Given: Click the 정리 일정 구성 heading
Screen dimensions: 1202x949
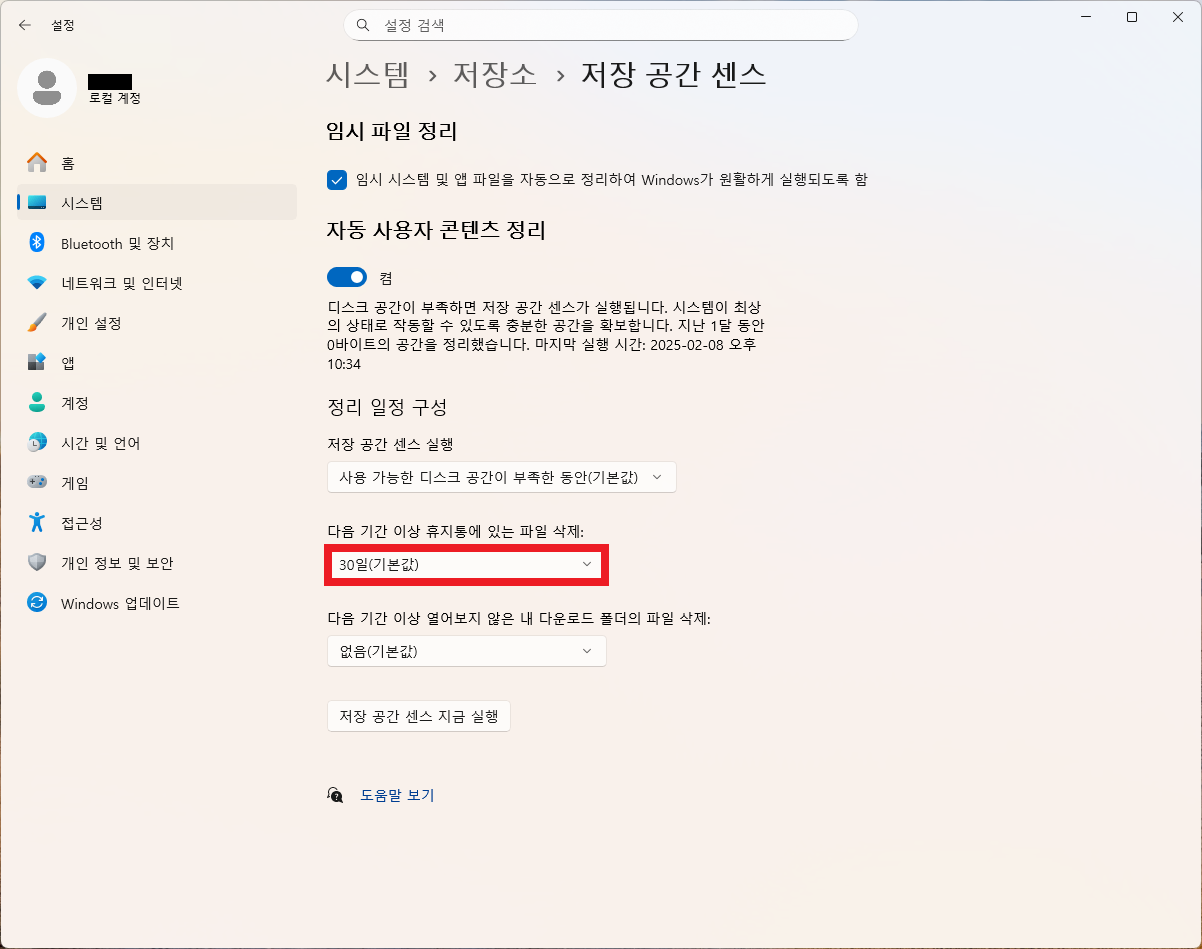Looking at the screenshot, I should coord(387,407).
